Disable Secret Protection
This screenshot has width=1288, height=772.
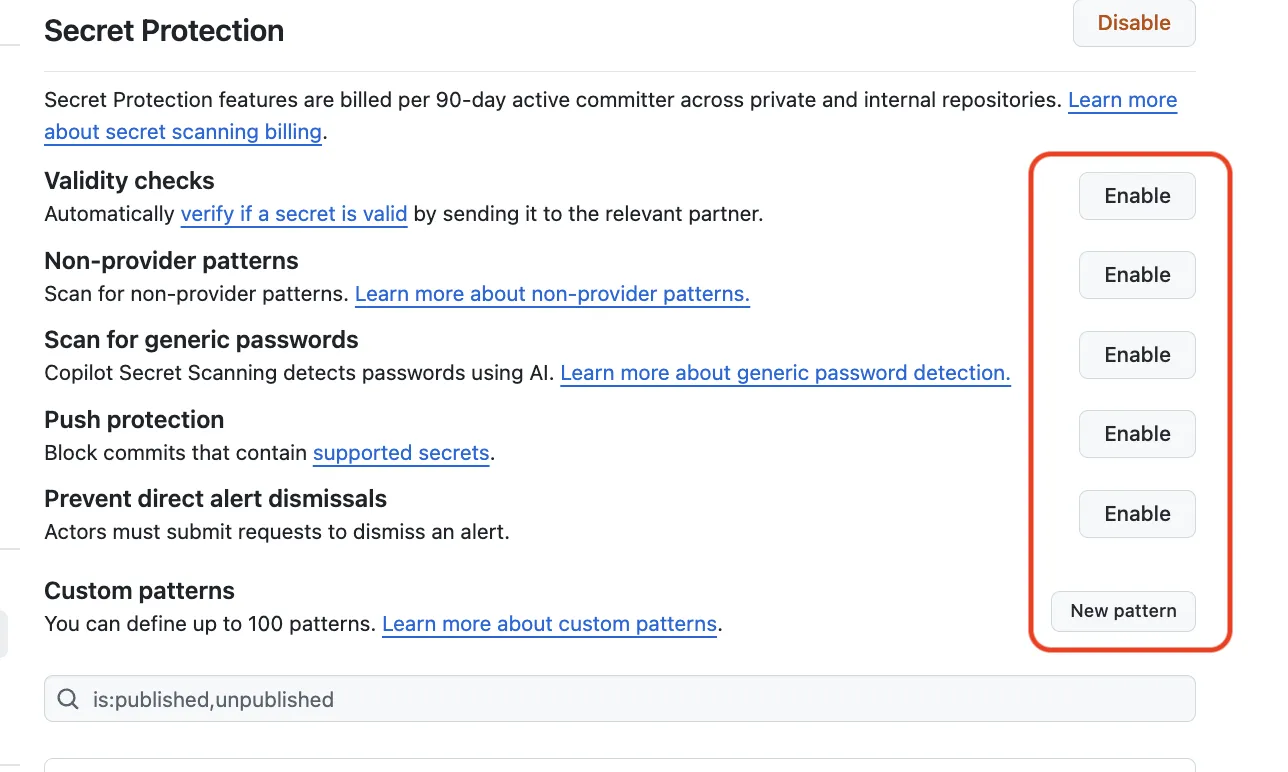click(x=1134, y=23)
